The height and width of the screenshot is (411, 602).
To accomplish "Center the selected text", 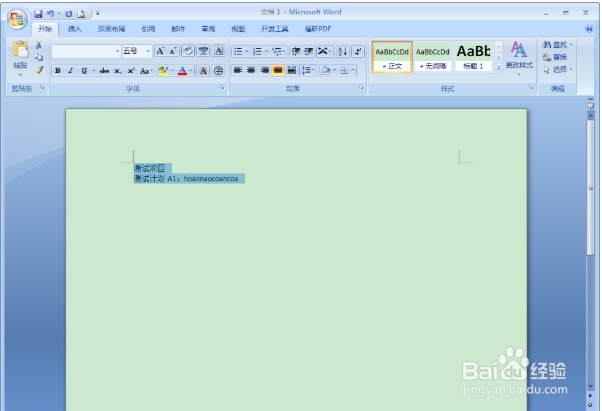I will pos(251,70).
